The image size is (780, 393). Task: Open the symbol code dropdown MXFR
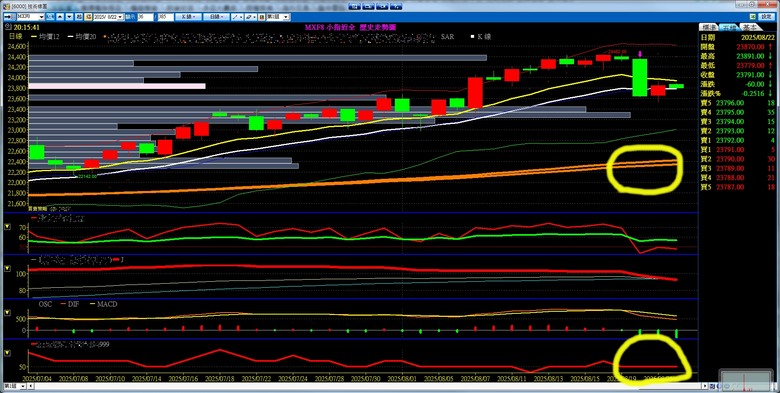[x=41, y=17]
